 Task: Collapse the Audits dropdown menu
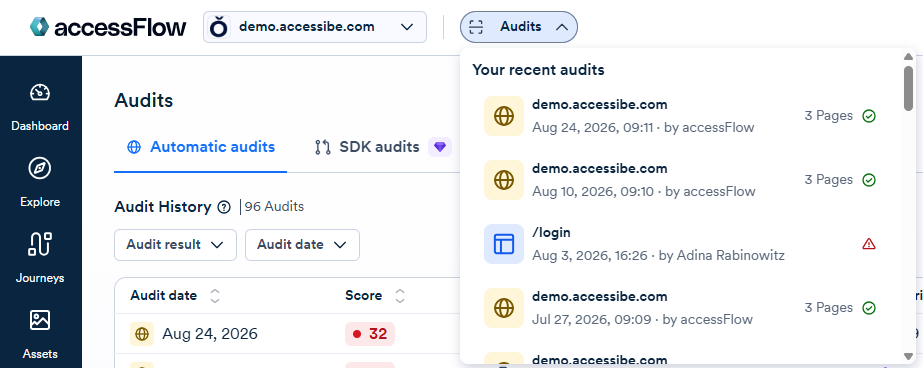point(519,27)
